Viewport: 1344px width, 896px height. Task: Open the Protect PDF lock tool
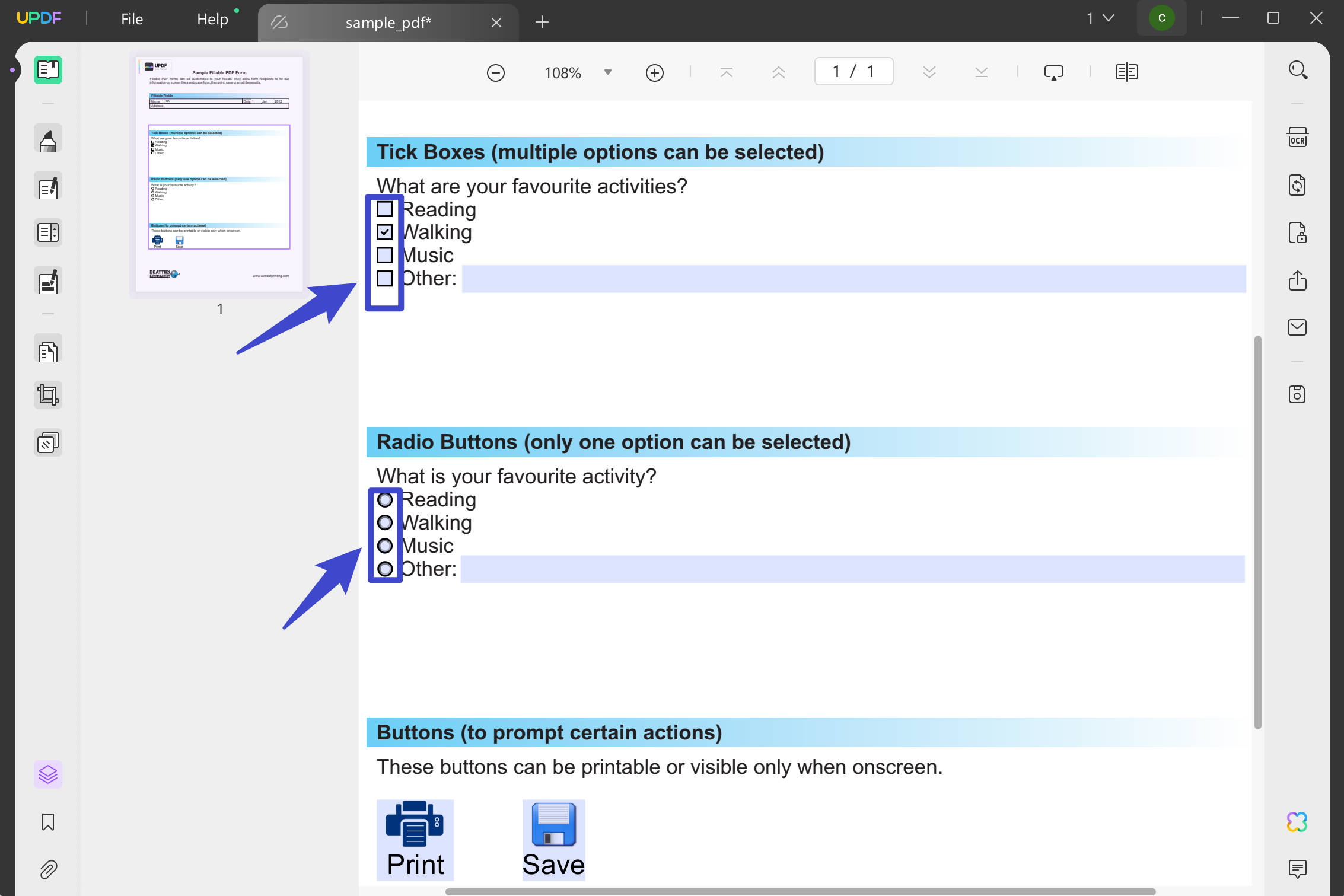click(x=1298, y=232)
